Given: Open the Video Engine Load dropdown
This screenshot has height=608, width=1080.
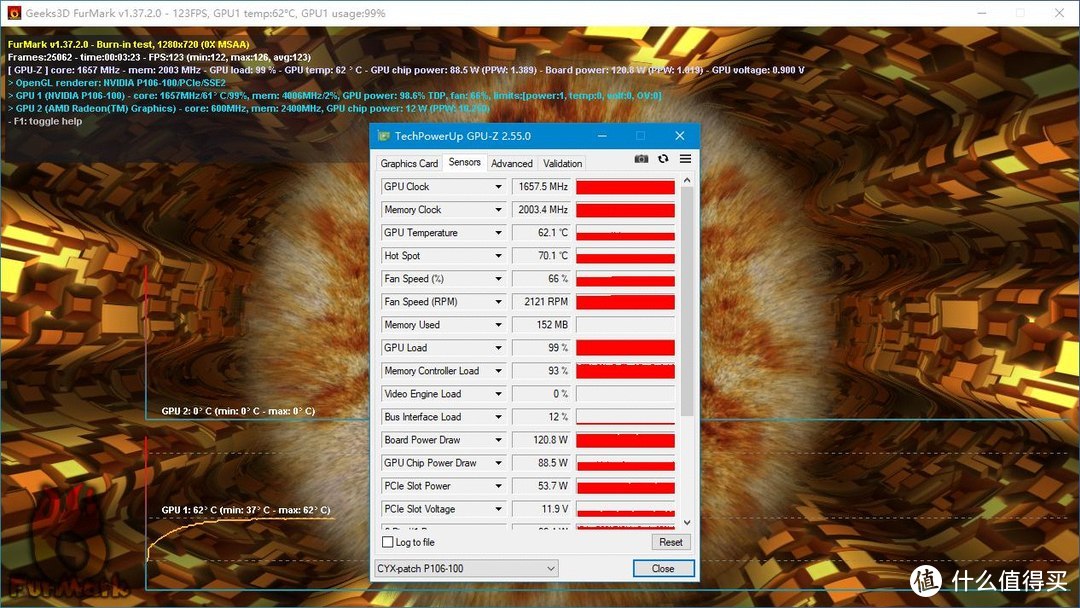Looking at the screenshot, I should pos(499,394).
